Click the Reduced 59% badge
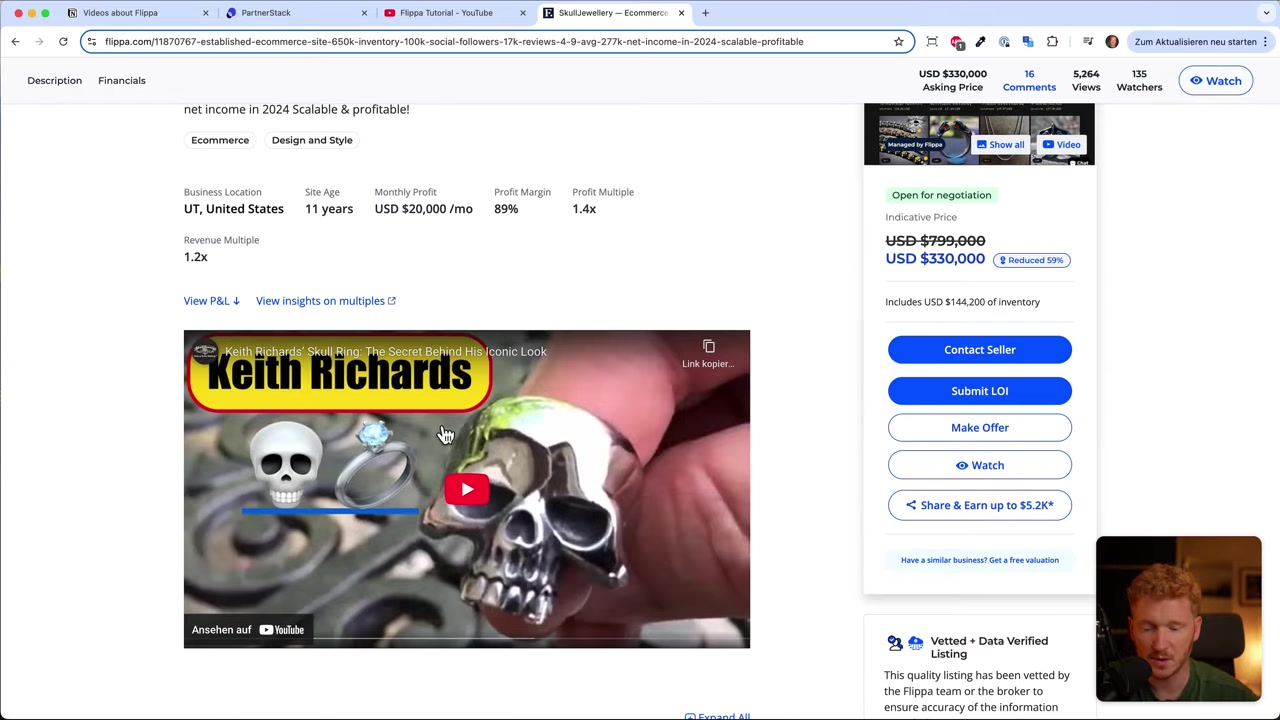The height and width of the screenshot is (720, 1280). pyautogui.click(x=1033, y=260)
